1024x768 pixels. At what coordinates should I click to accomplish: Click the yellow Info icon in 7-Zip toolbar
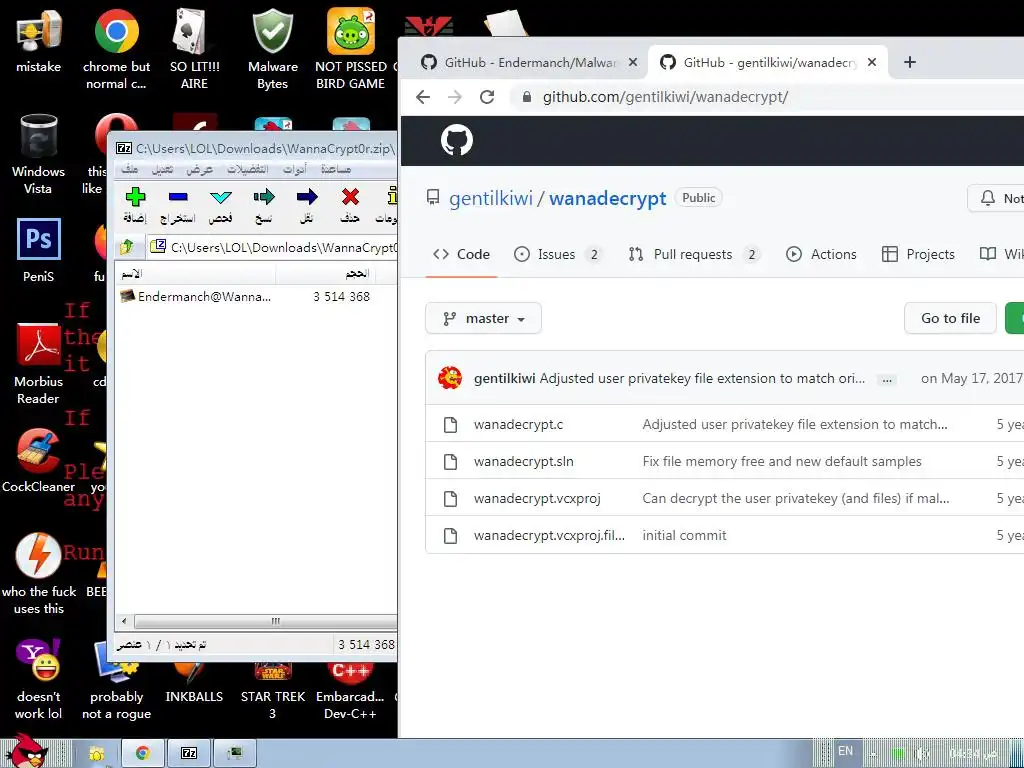(391, 197)
